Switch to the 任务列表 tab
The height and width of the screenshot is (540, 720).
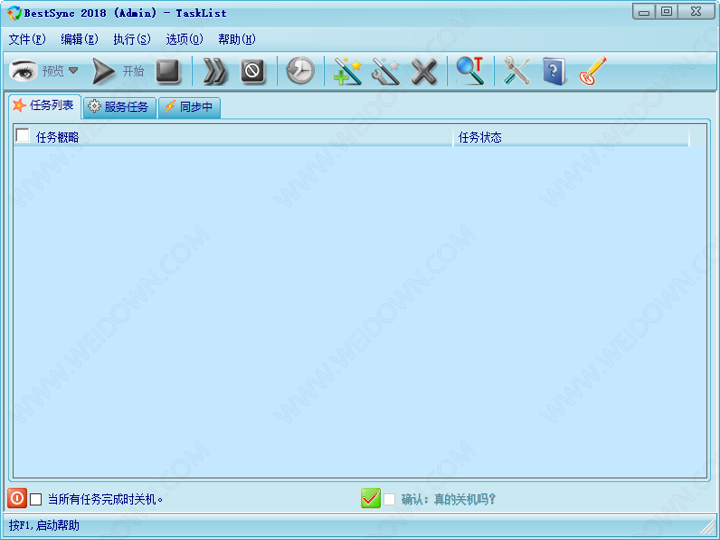[x=45, y=106]
